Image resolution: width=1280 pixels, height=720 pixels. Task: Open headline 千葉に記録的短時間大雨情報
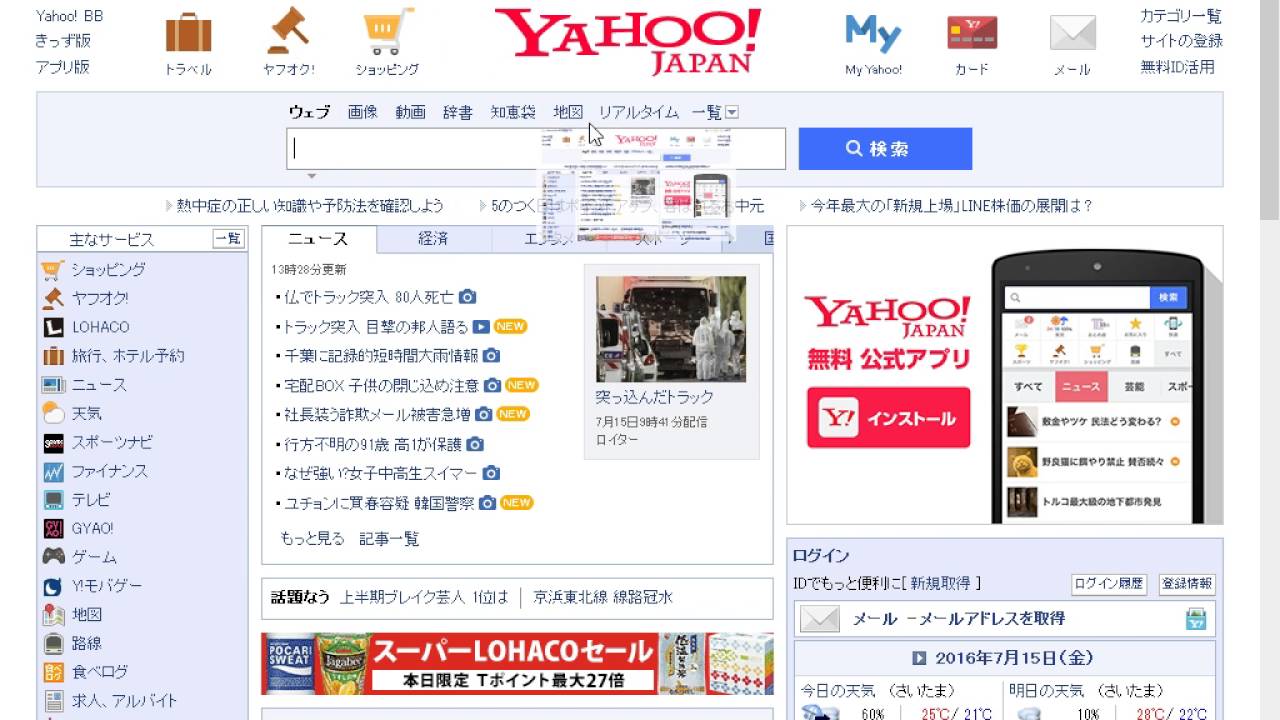[380, 355]
